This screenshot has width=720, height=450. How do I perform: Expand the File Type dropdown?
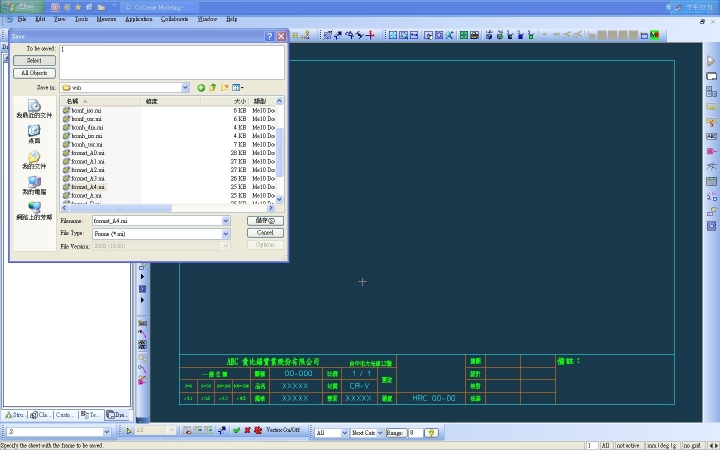[225, 234]
